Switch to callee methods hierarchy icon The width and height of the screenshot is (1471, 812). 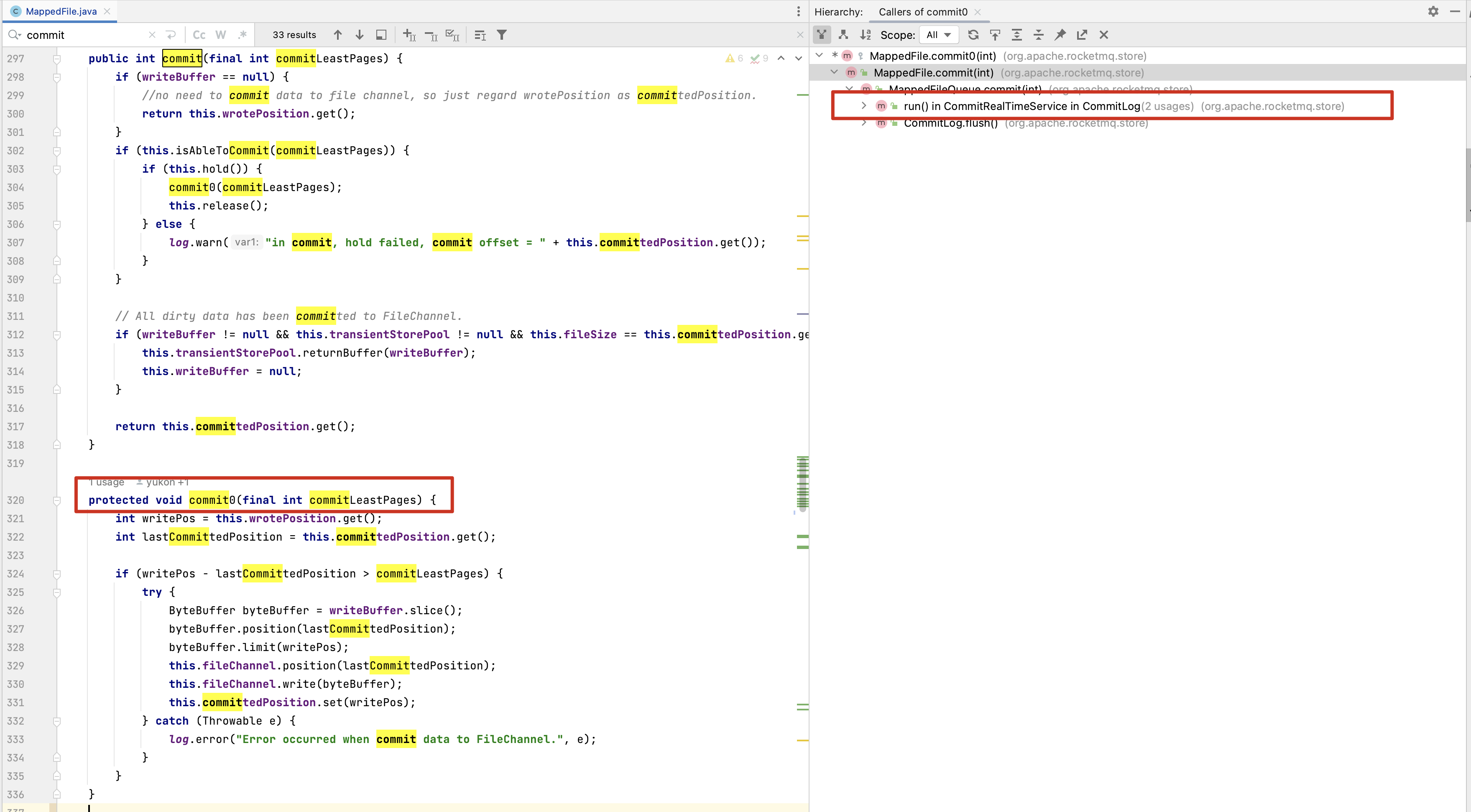tap(843, 35)
